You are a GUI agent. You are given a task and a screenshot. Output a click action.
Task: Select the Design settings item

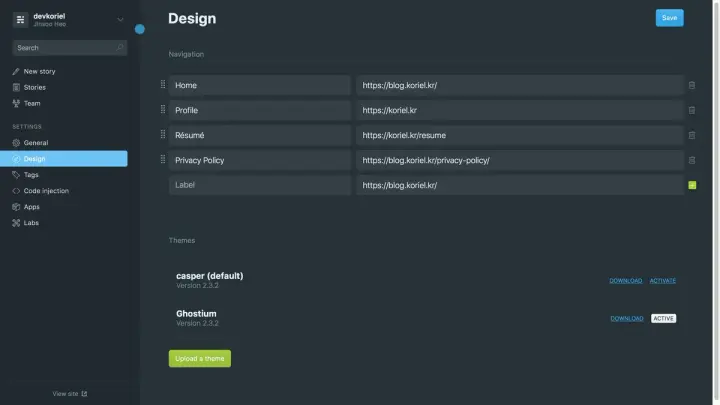point(64,159)
